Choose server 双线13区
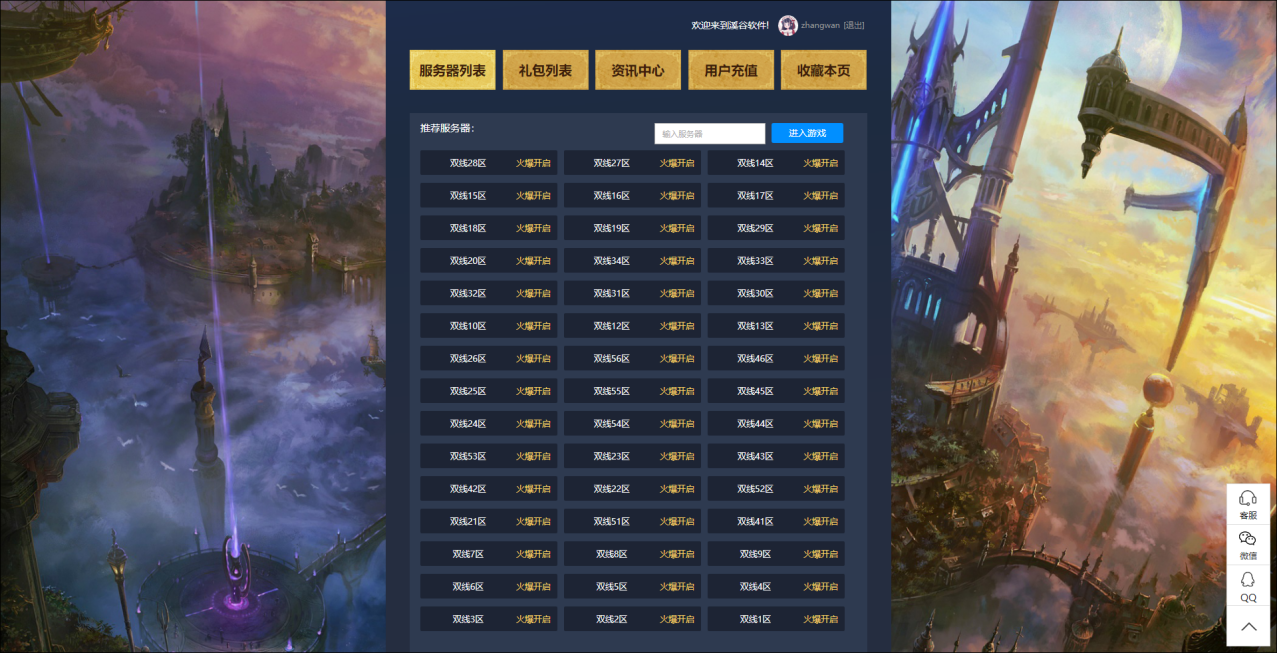The width and height of the screenshot is (1277, 653). (x=776, y=326)
